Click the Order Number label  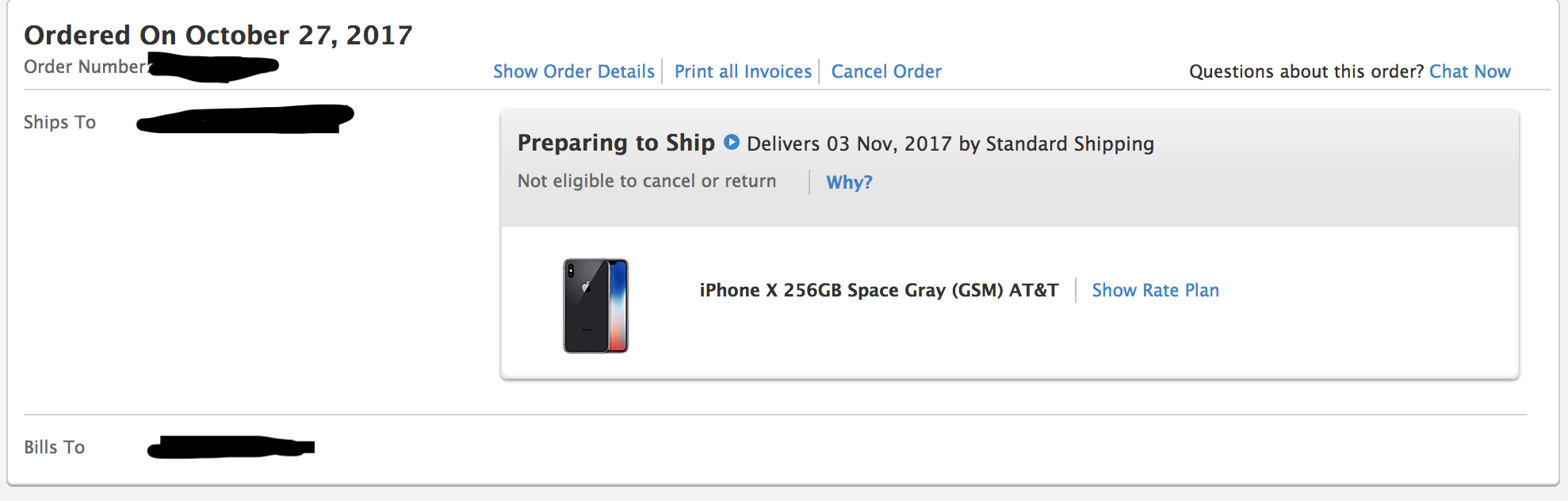pos(85,67)
